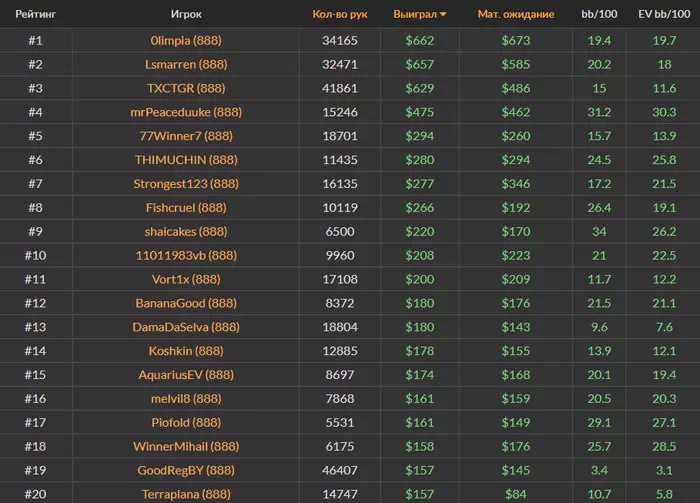Click the Игрок column header
This screenshot has height=503, width=700.
(186, 14)
